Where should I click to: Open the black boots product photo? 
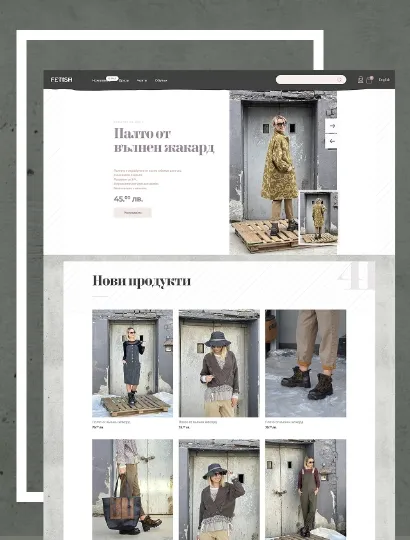[305, 363]
